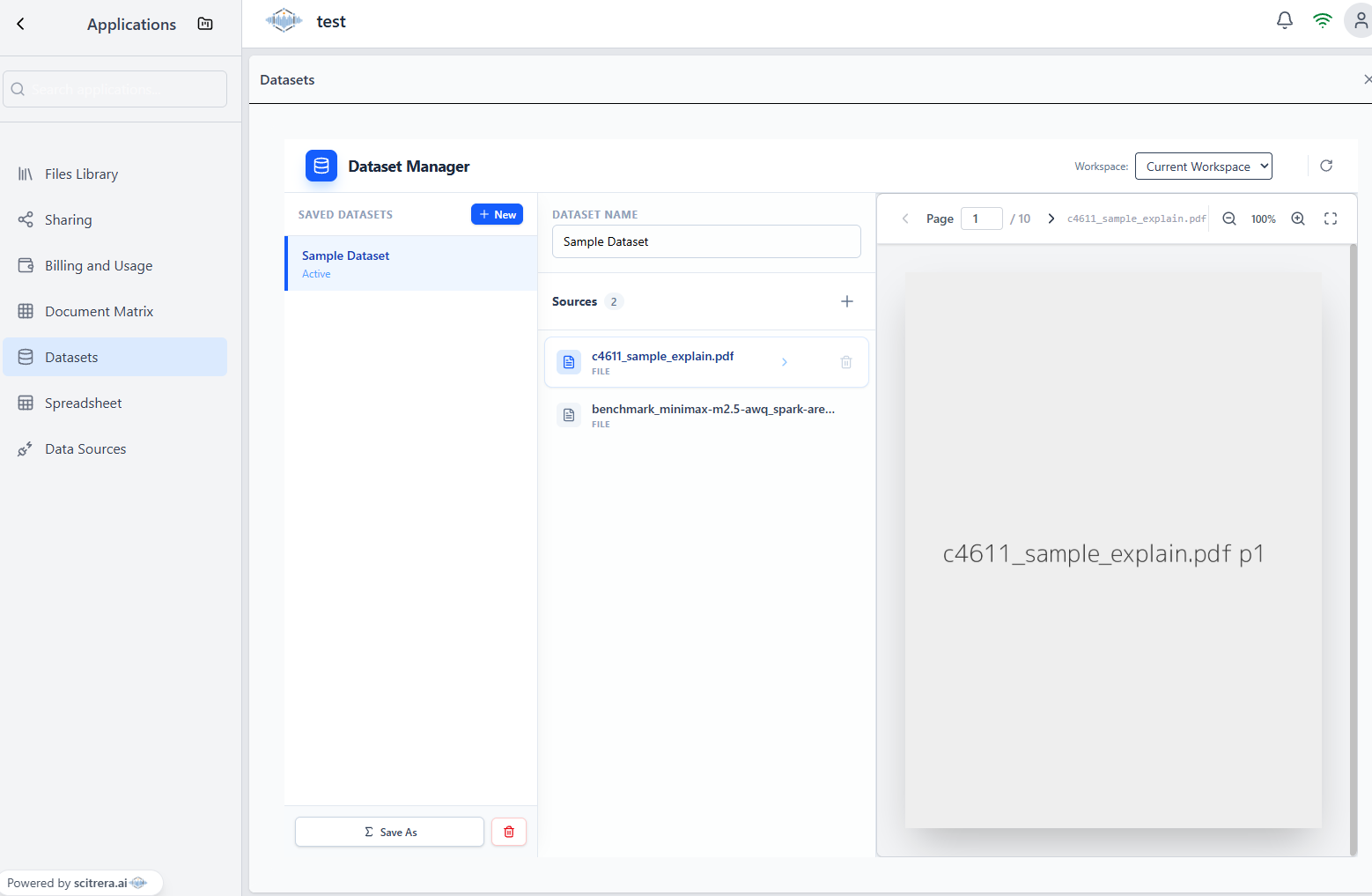This screenshot has height=896, width=1372.
Task: Open the user profile avatar
Action: [1360, 20]
